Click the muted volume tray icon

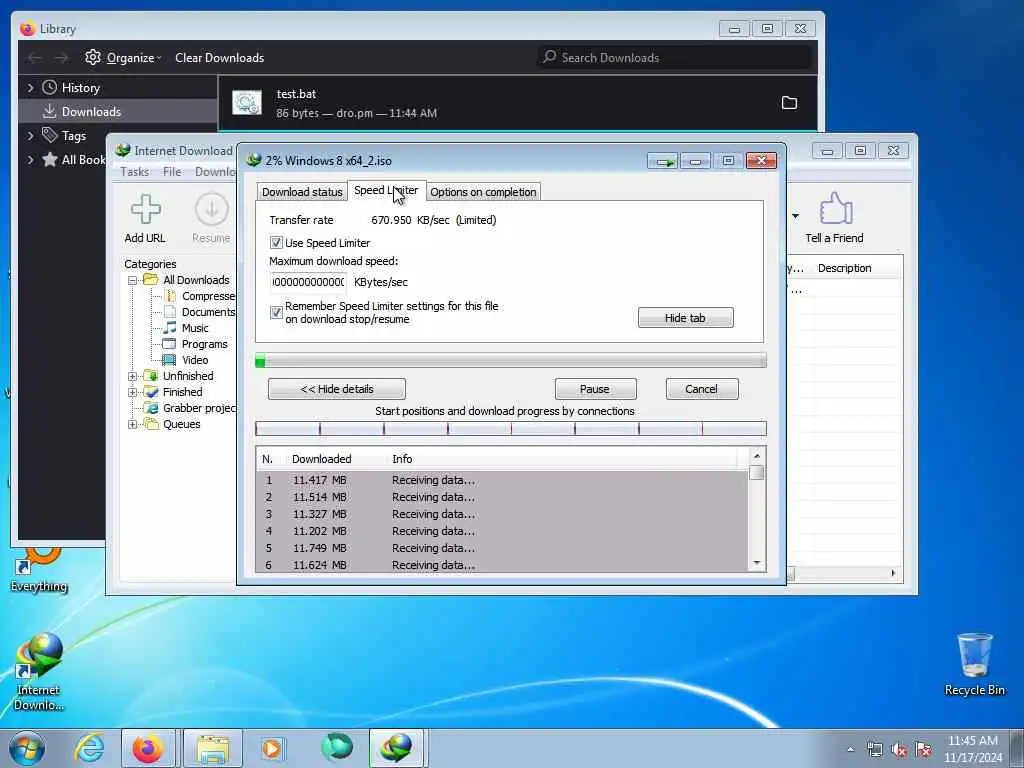click(899, 750)
